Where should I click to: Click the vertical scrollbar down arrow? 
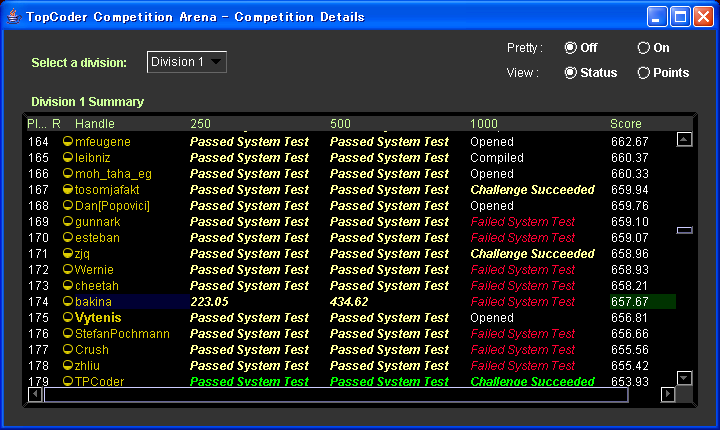point(684,378)
